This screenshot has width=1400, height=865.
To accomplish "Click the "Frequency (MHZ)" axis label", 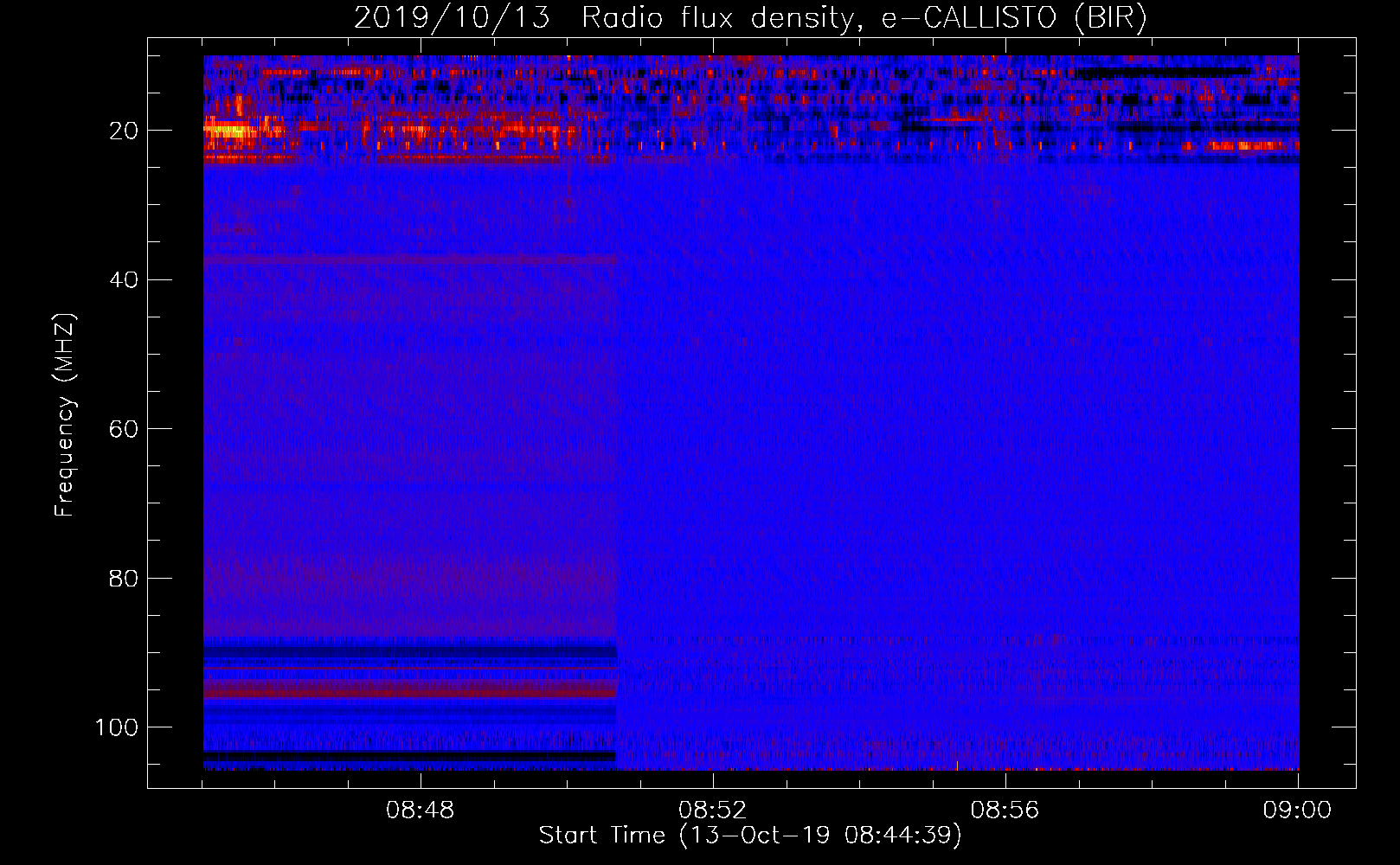I will pyautogui.click(x=65, y=415).
